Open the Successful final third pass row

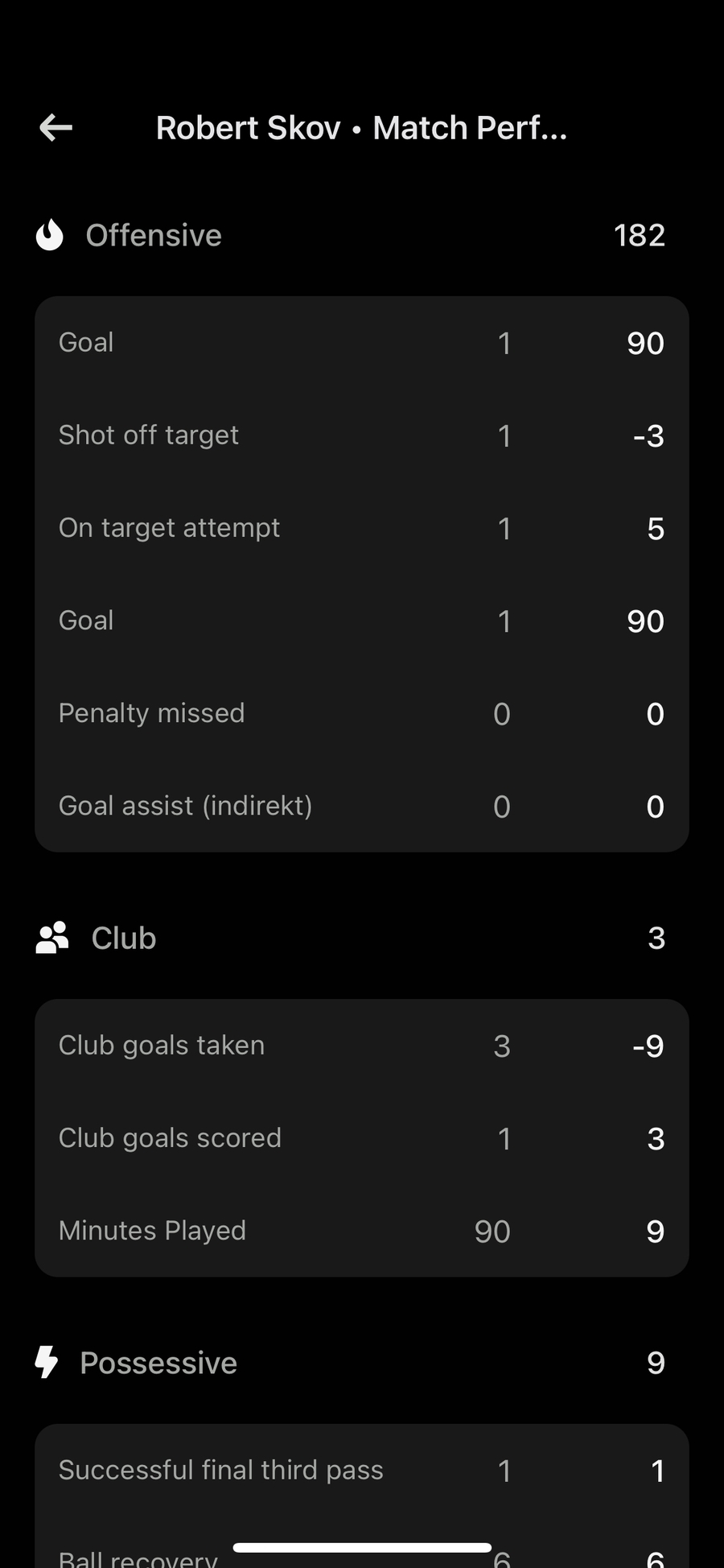point(361,1471)
